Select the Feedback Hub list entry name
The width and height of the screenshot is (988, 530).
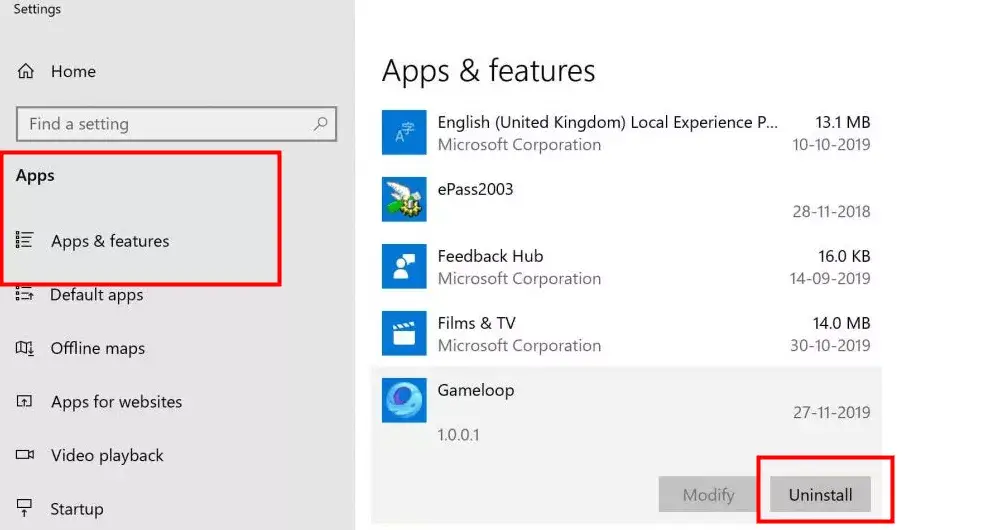(490, 256)
